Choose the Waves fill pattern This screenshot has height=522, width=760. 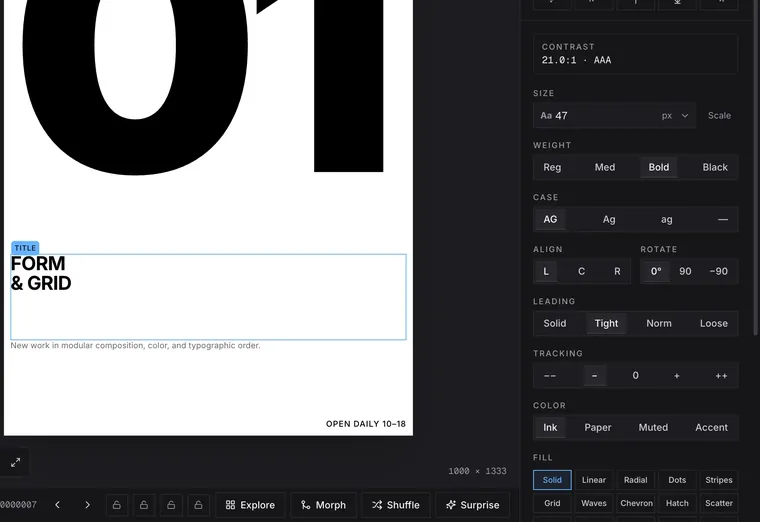pos(594,503)
